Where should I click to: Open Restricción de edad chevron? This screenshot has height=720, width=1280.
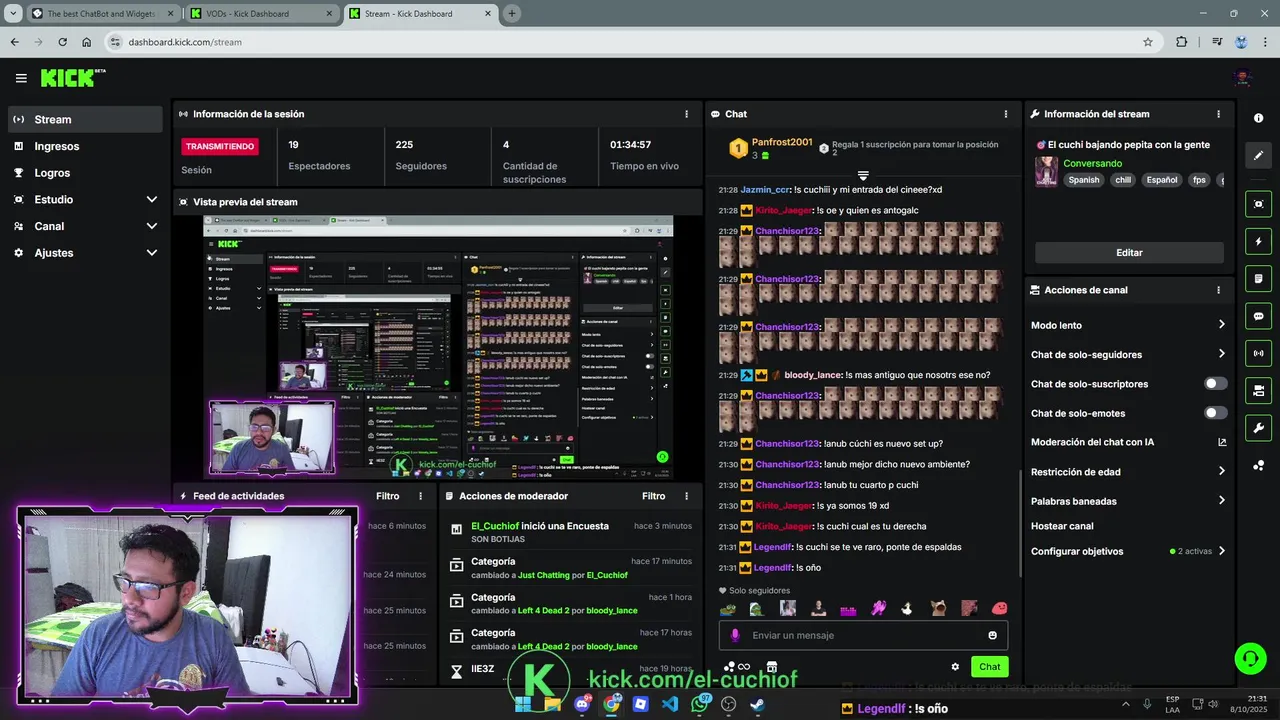[1221, 472]
